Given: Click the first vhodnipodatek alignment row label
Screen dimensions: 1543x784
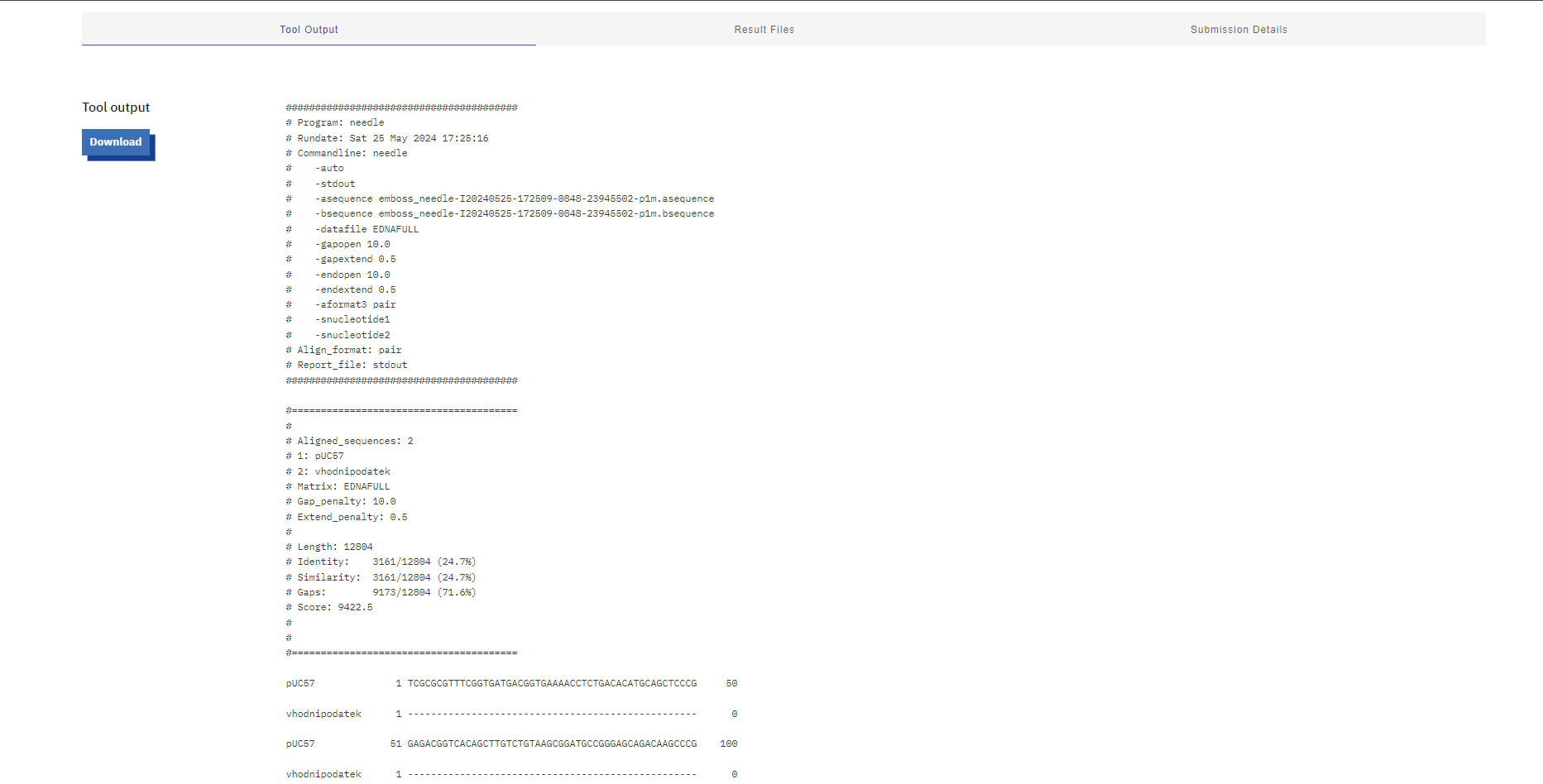Looking at the screenshot, I should click(323, 714).
